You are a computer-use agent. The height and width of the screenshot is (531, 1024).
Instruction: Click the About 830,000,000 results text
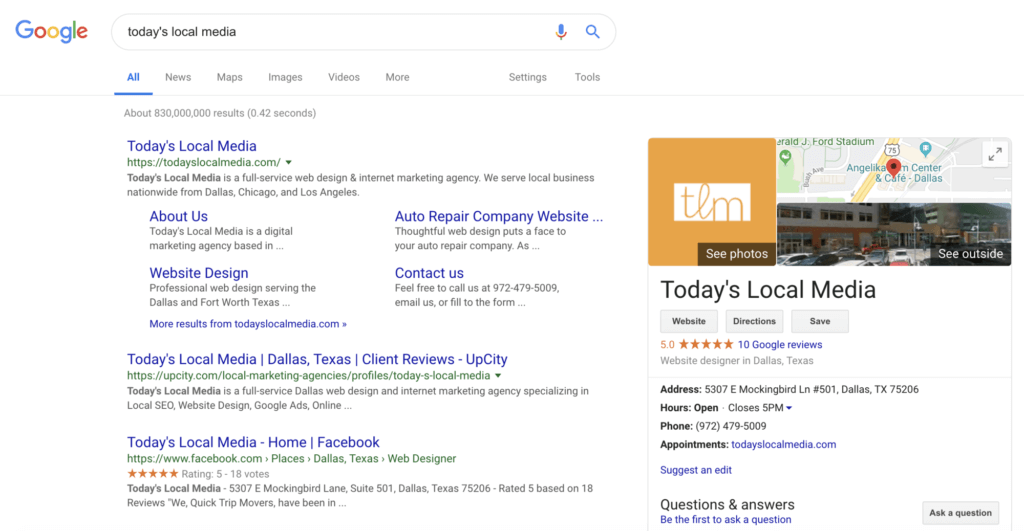pyautogui.click(x=220, y=113)
